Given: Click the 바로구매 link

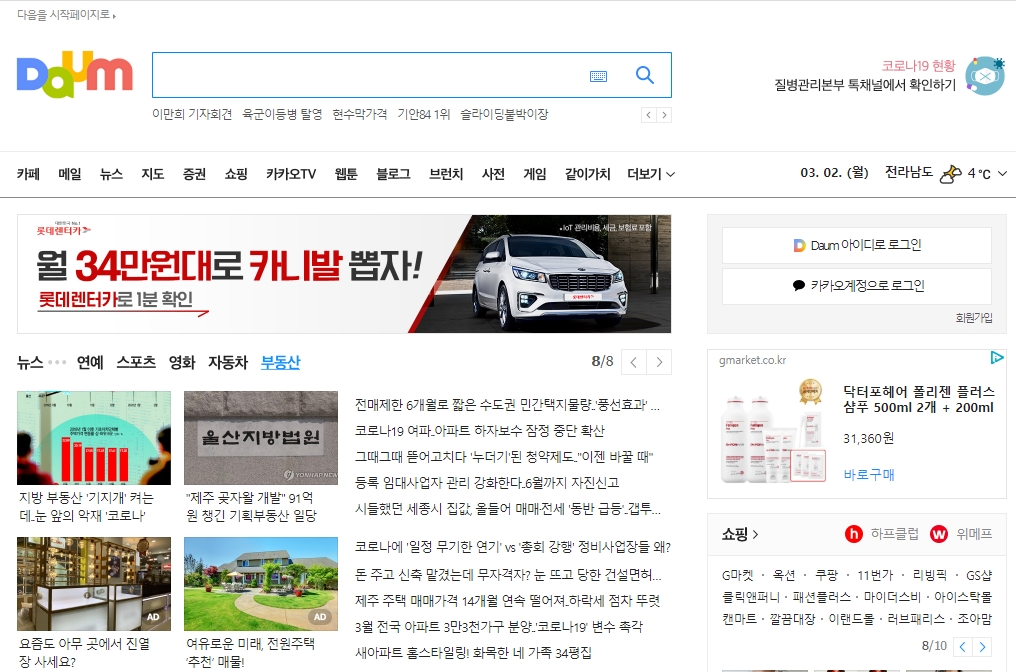Looking at the screenshot, I should tap(869, 475).
